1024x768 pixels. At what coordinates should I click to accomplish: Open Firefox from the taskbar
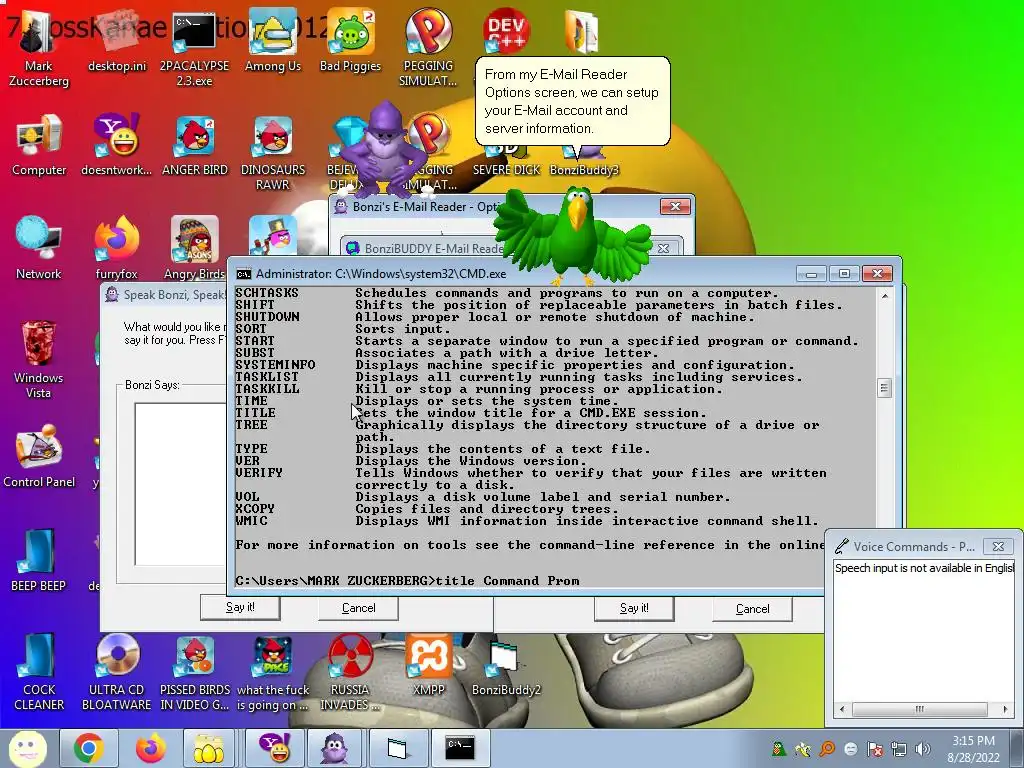(x=151, y=748)
